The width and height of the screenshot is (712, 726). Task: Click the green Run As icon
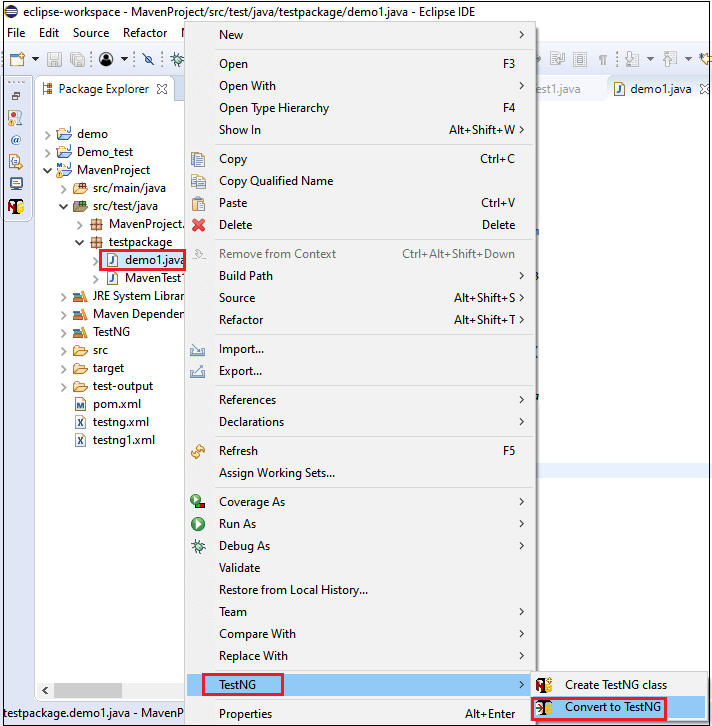click(x=198, y=524)
